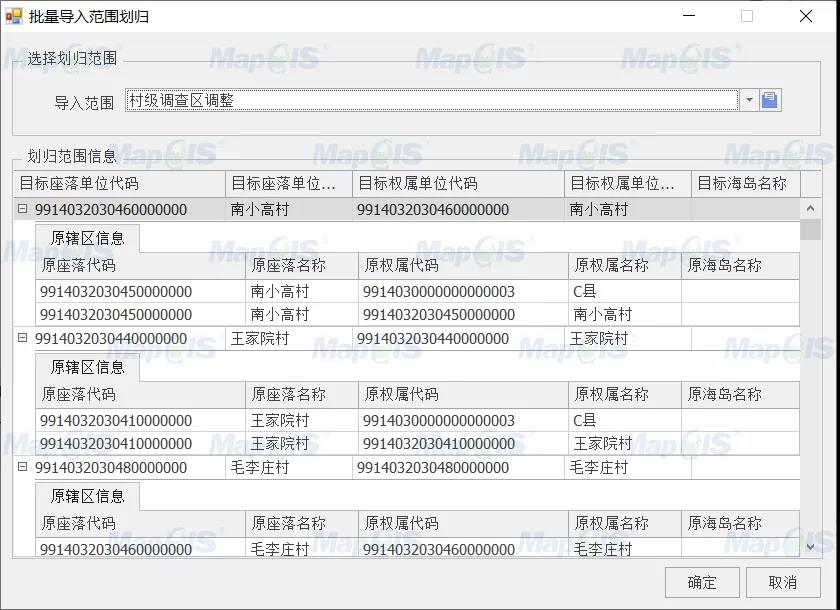
Task: Collapse the 王家院村 target row
Action: [x=23, y=339]
